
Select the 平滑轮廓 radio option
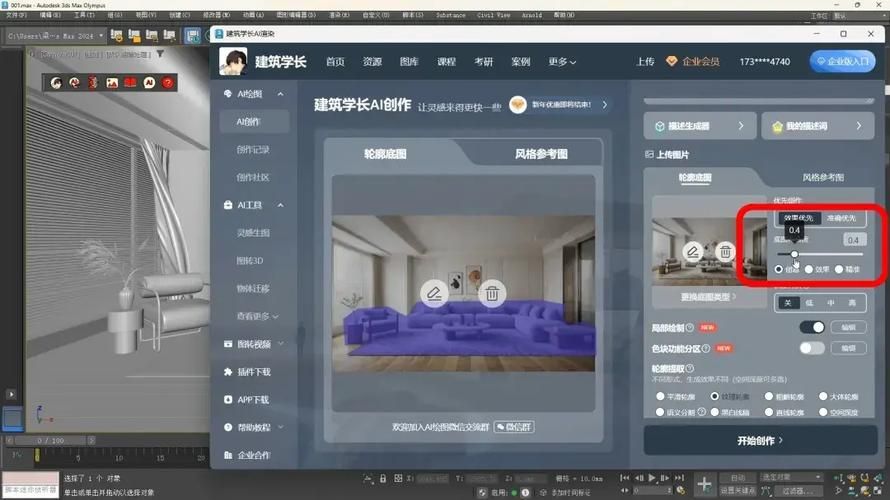(660, 396)
